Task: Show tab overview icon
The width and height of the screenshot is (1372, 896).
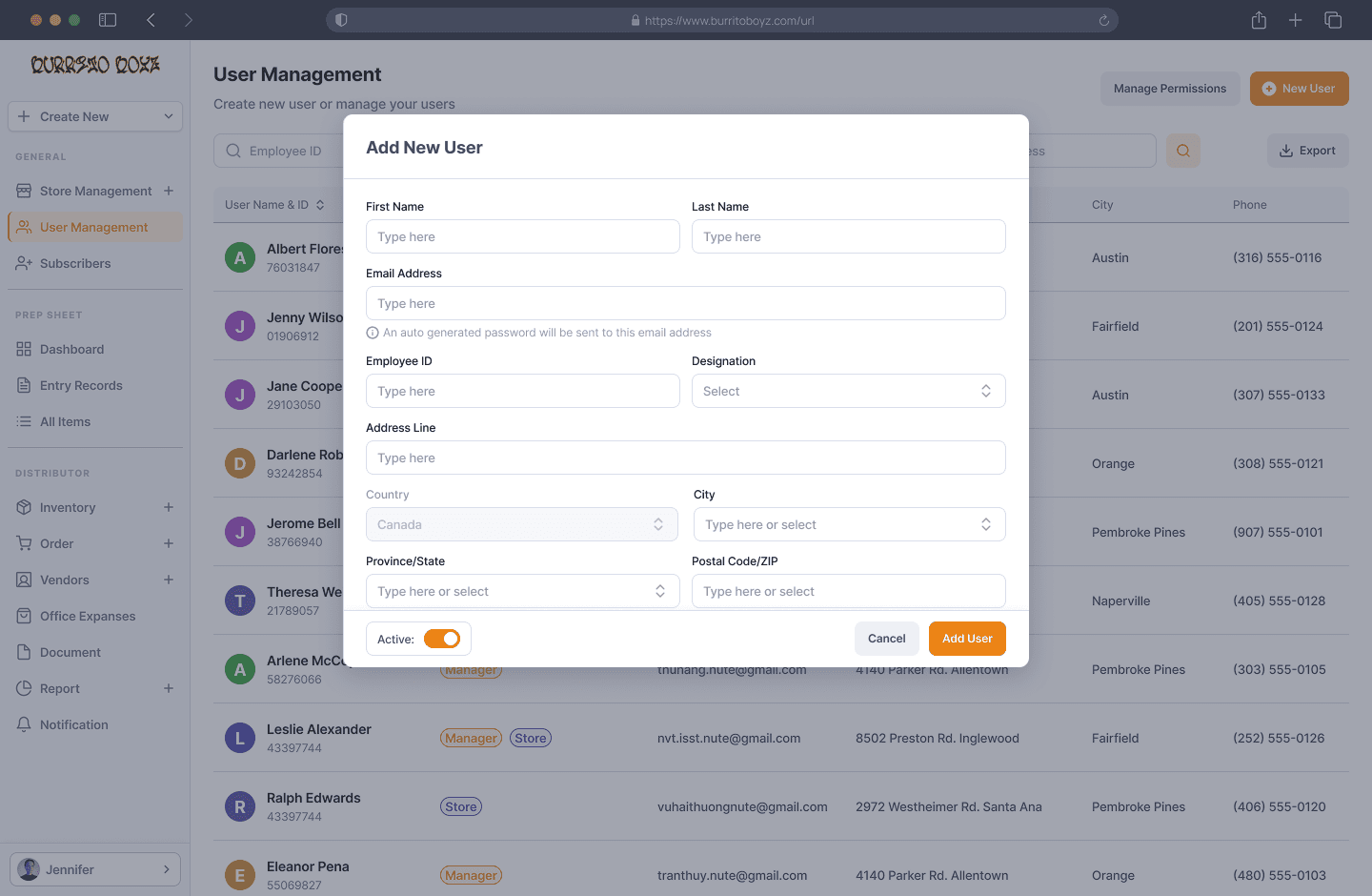Action: (1333, 20)
